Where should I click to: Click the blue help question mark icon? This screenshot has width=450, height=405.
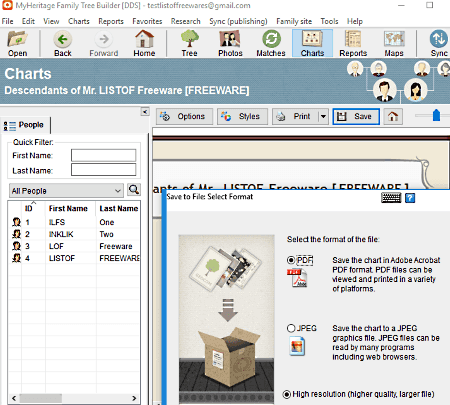pyautogui.click(x=410, y=198)
